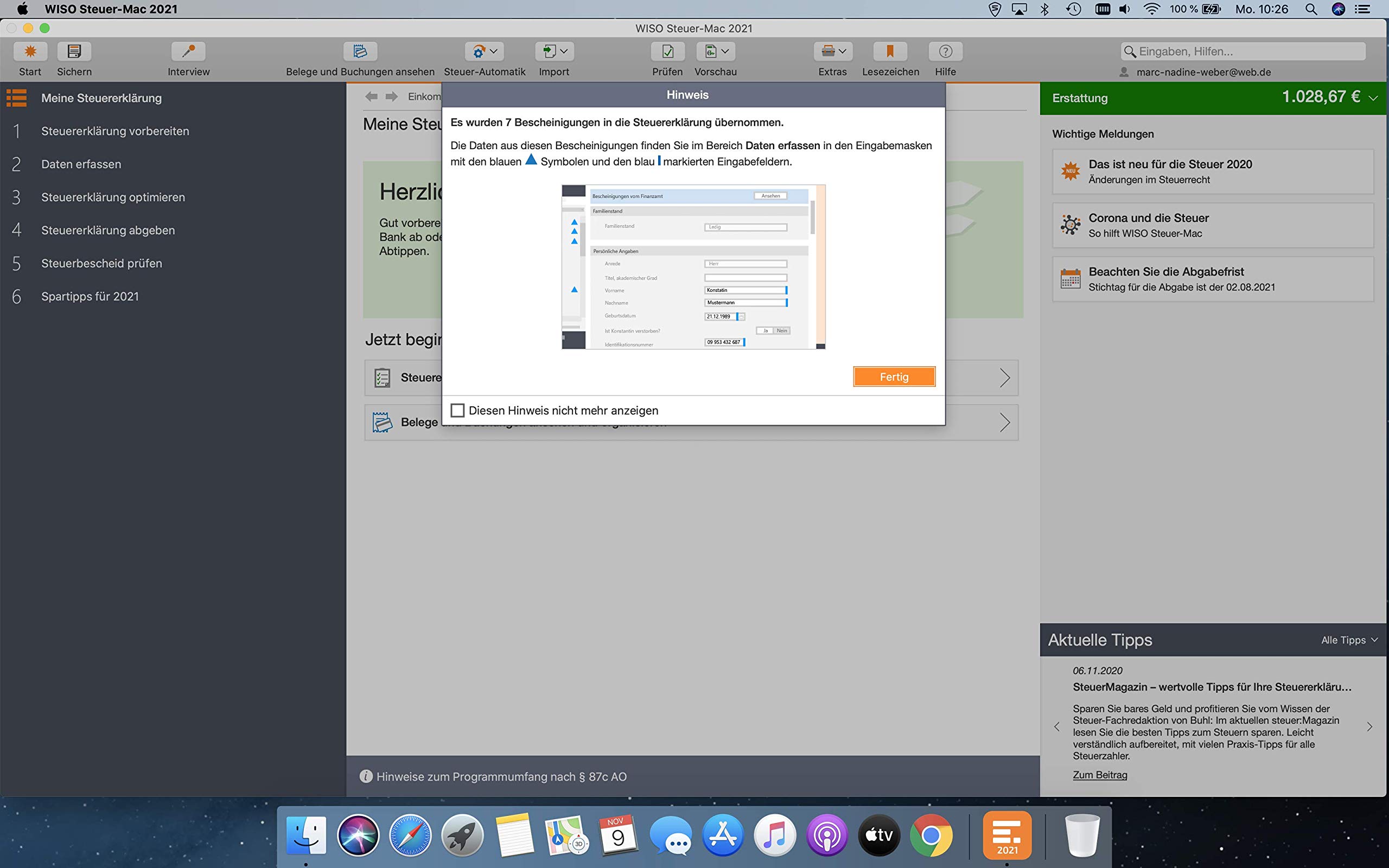Click the example screenshot in the Hinweis dialog
Image resolution: width=1389 pixels, height=868 pixels.
point(693,267)
